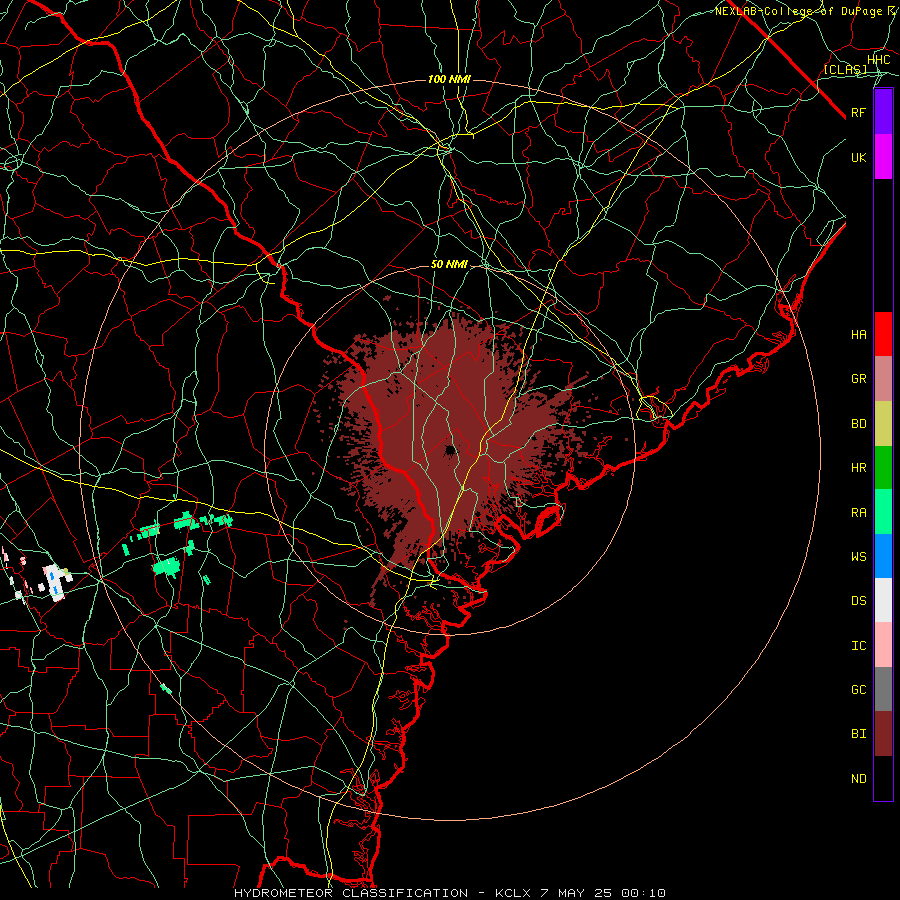This screenshot has height=900, width=900.
Task: Click the 'RF' legend label text
Action: [859, 112]
